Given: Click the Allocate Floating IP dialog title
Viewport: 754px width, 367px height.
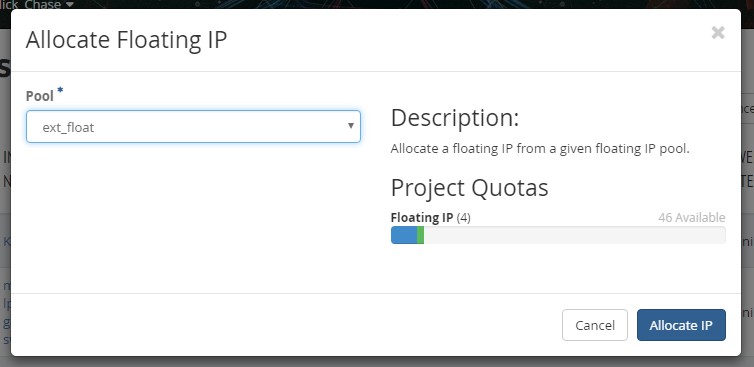Looking at the screenshot, I should (x=126, y=40).
